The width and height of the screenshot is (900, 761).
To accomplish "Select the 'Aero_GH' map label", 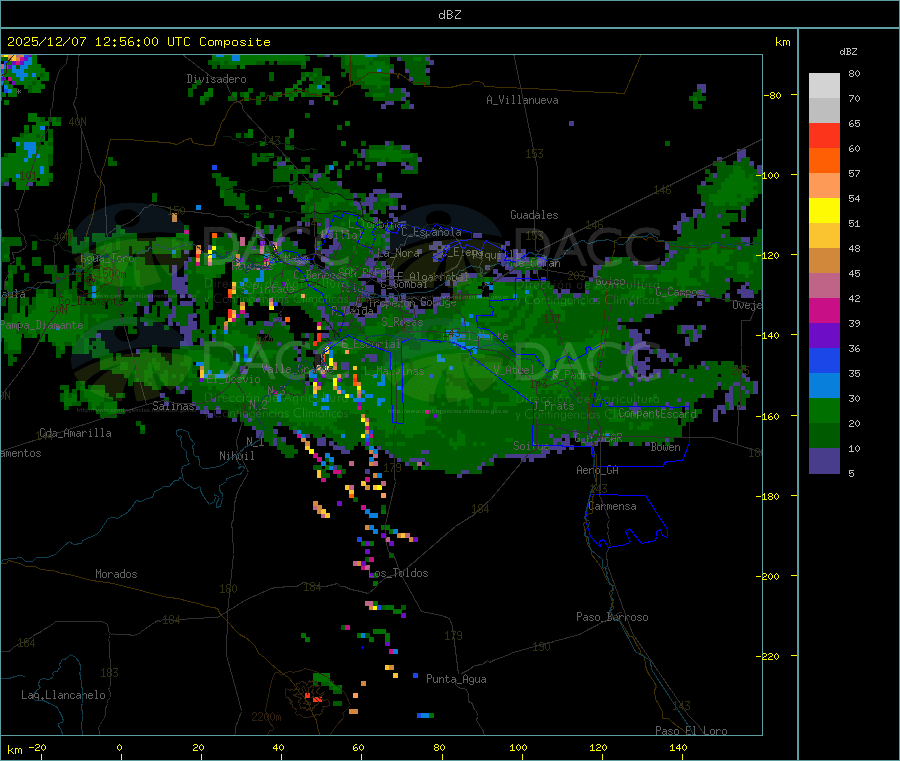I will (x=598, y=470).
